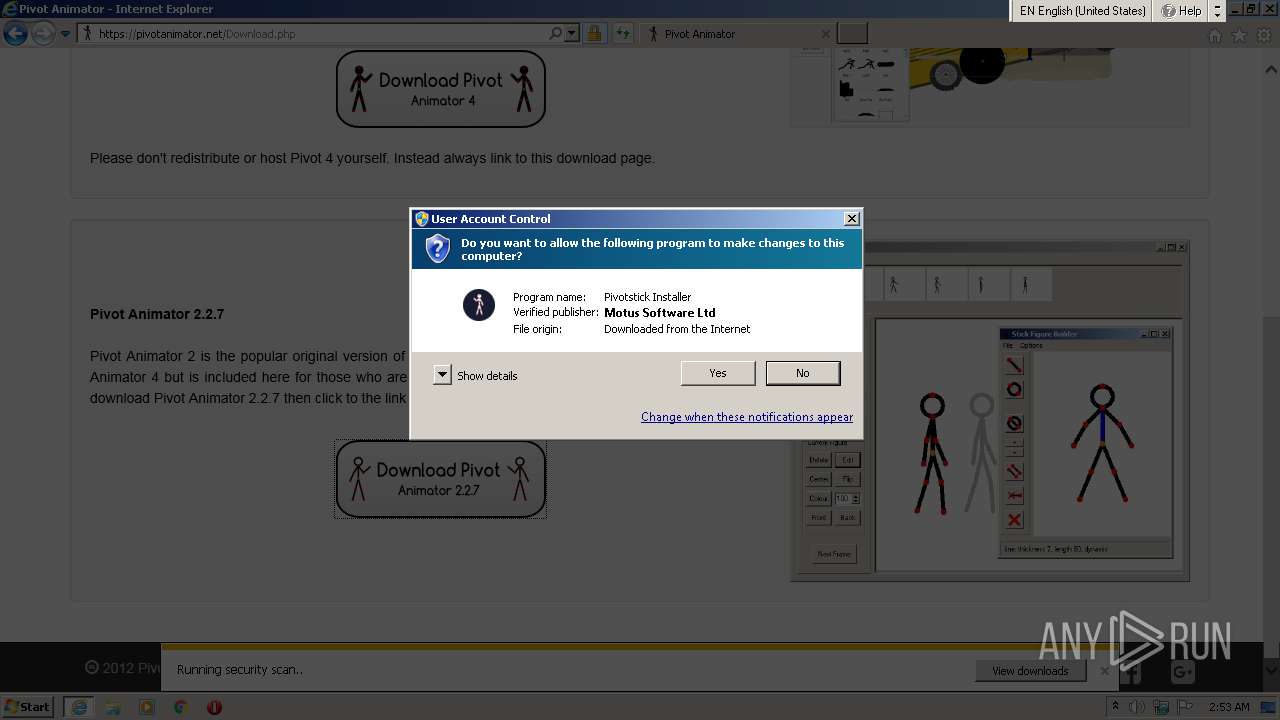Click Yes in User Account Control dialog

[718, 373]
